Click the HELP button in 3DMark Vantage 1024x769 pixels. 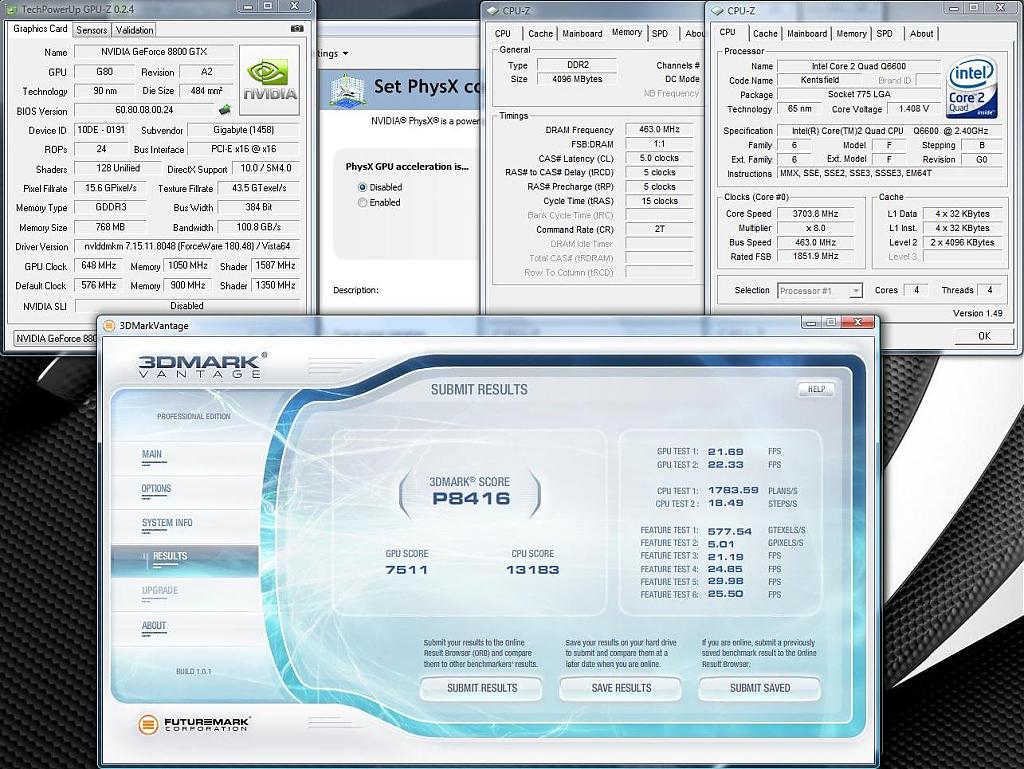point(816,390)
